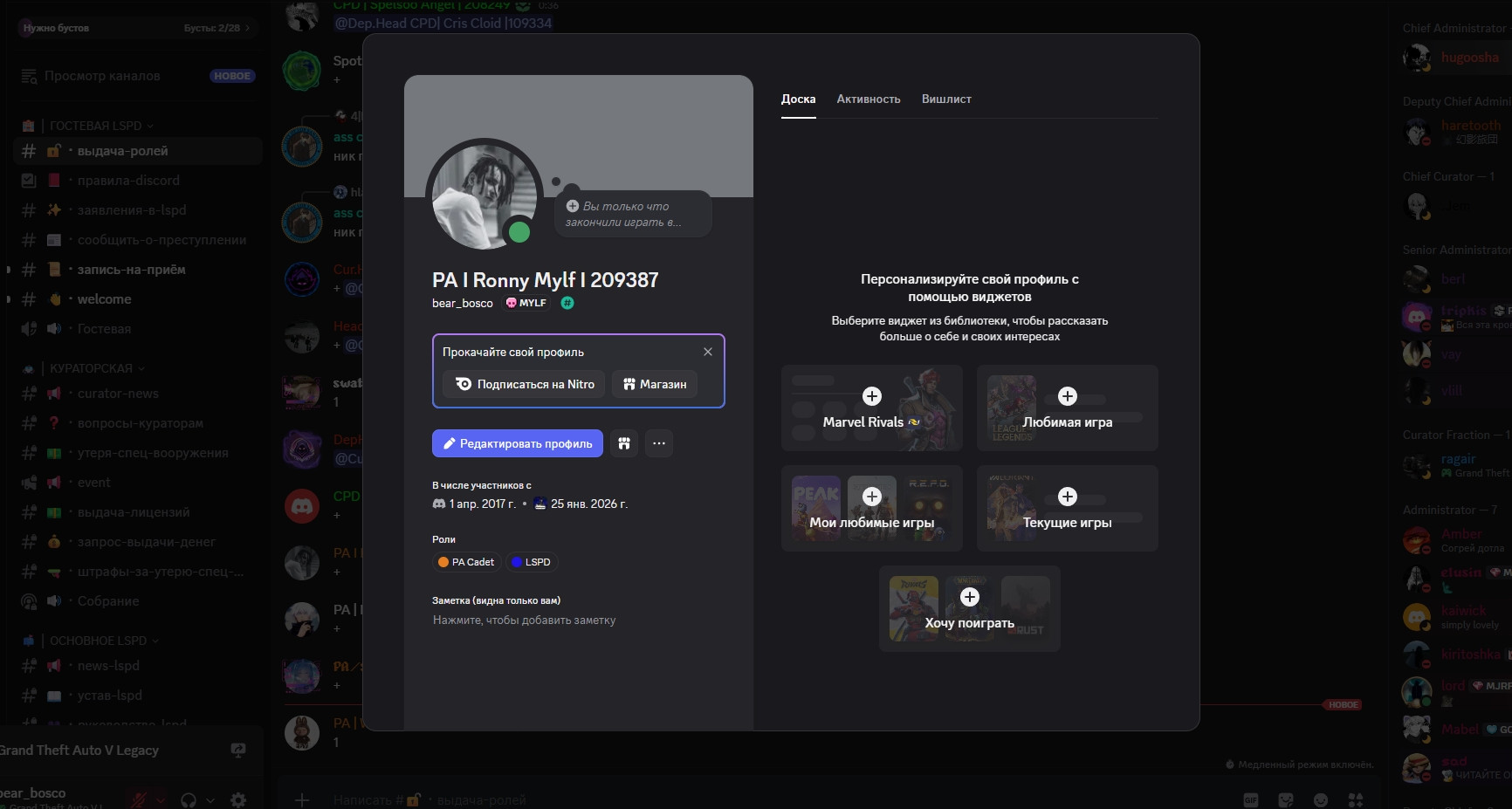Open the apps launcher in message bar
The width and height of the screenshot is (1512, 809).
tap(1356, 799)
